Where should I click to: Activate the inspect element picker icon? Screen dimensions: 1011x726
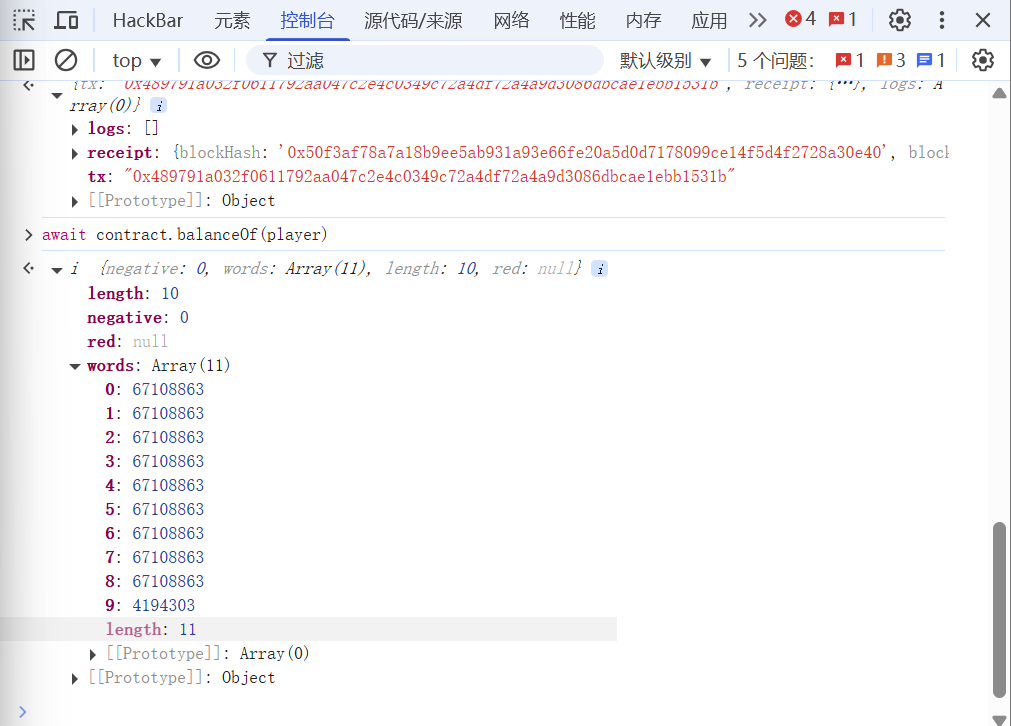click(x=24, y=20)
